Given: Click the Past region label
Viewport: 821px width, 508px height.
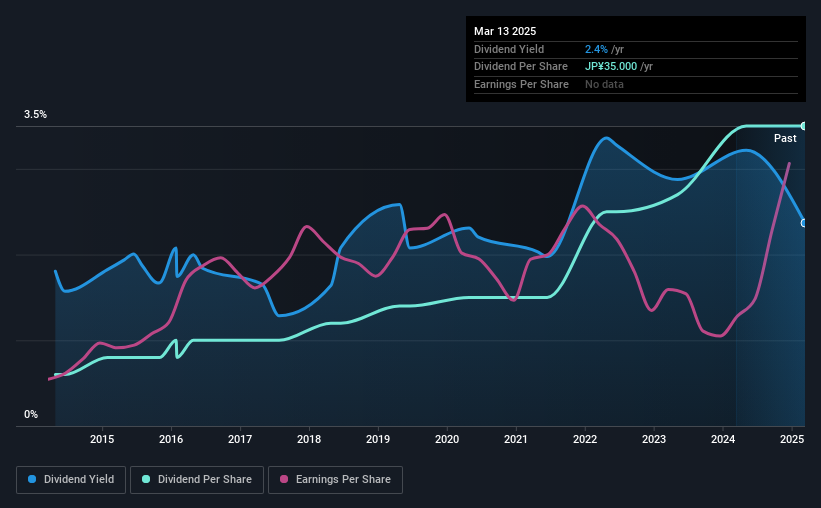Looking at the screenshot, I should tap(785, 138).
